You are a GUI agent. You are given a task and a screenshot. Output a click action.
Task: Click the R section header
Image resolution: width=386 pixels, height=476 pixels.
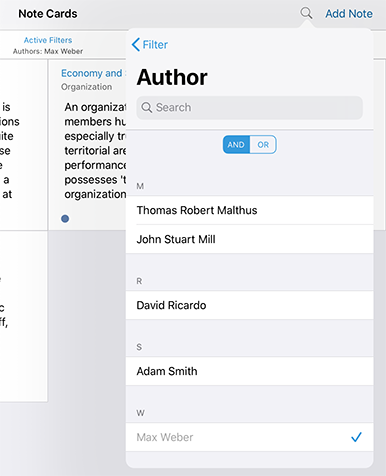click(x=139, y=281)
